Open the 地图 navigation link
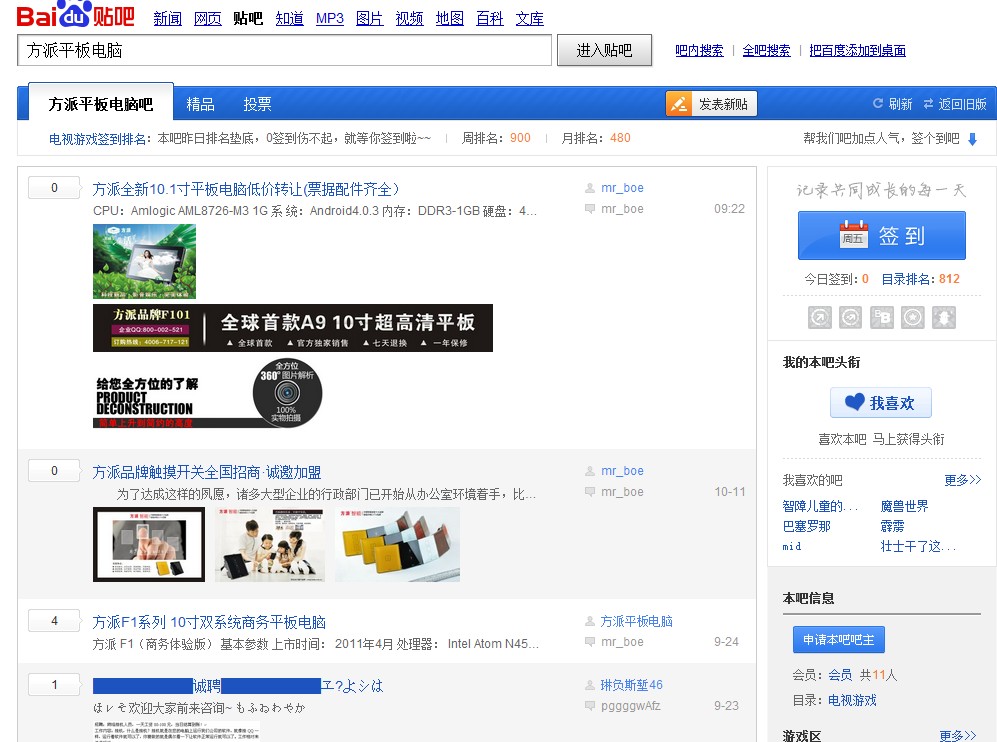997x742 pixels. coord(450,18)
